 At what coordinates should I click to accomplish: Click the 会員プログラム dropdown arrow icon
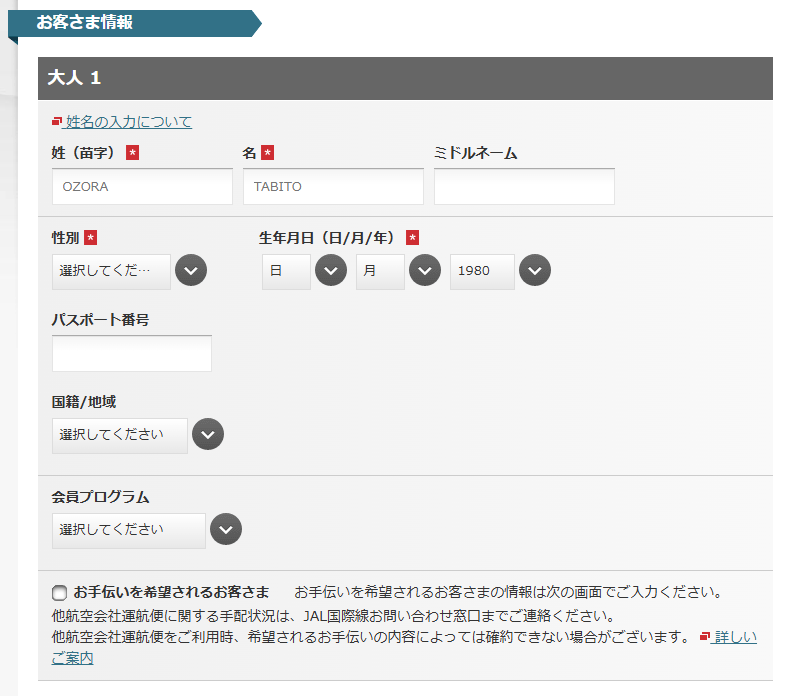(x=226, y=529)
